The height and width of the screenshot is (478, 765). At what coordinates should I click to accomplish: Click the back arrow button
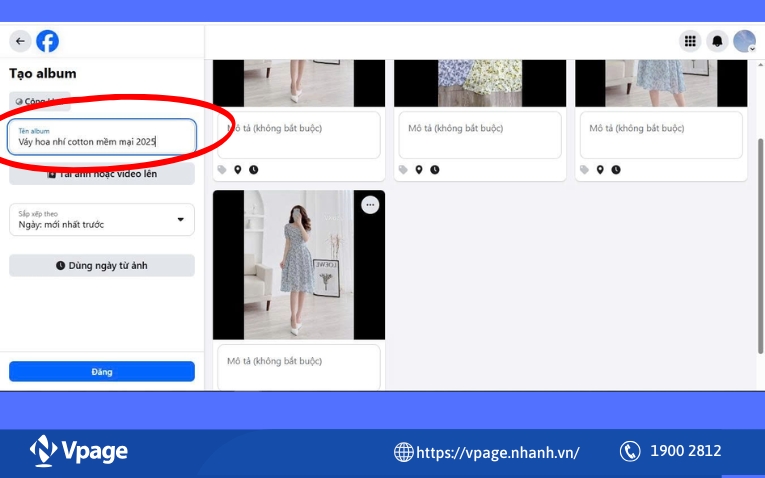point(20,41)
